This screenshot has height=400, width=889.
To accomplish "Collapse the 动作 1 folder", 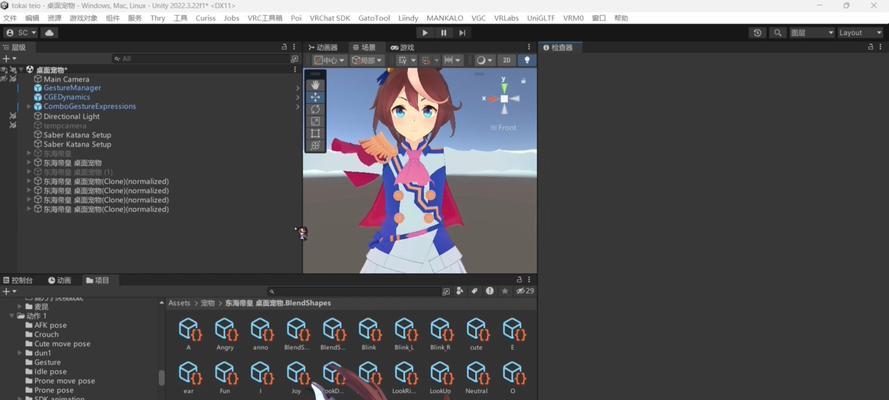I will click(12, 316).
